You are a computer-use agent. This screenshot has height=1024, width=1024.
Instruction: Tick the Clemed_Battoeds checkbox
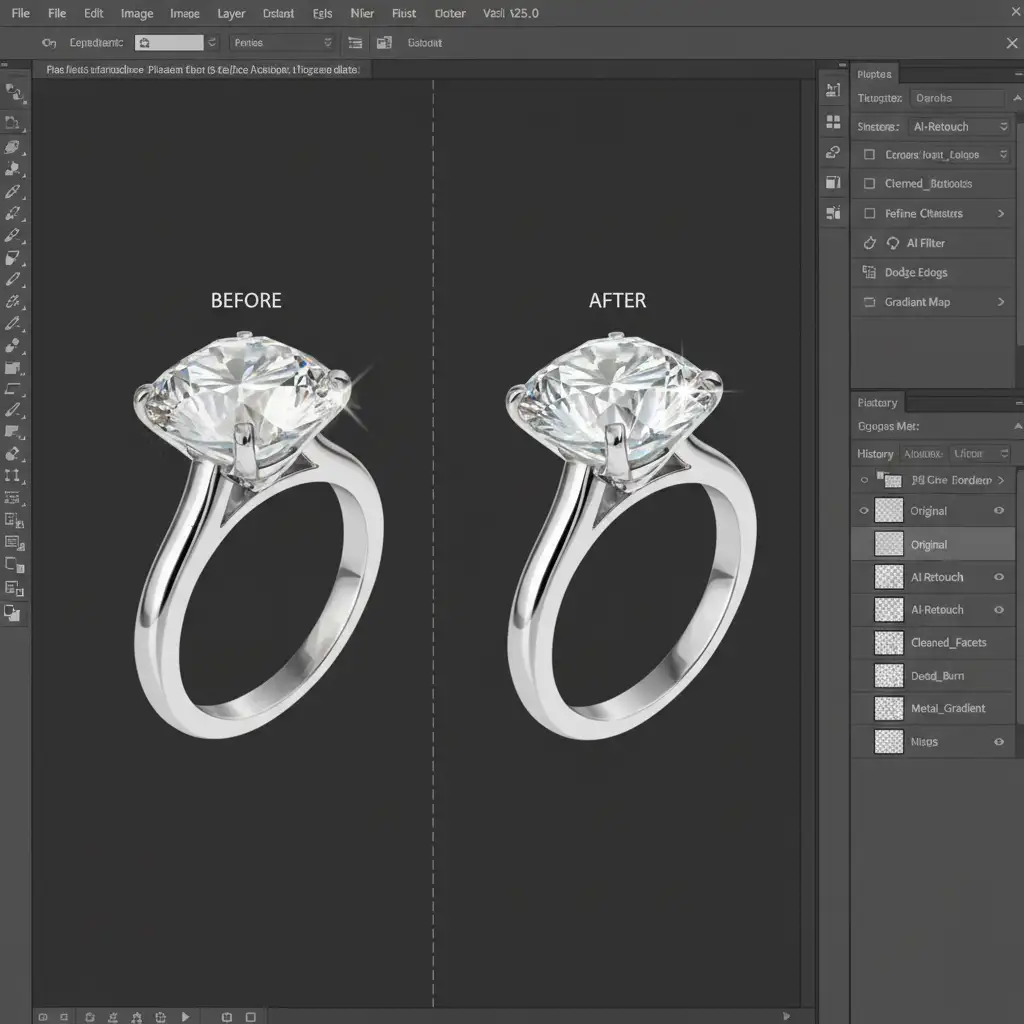(x=868, y=184)
